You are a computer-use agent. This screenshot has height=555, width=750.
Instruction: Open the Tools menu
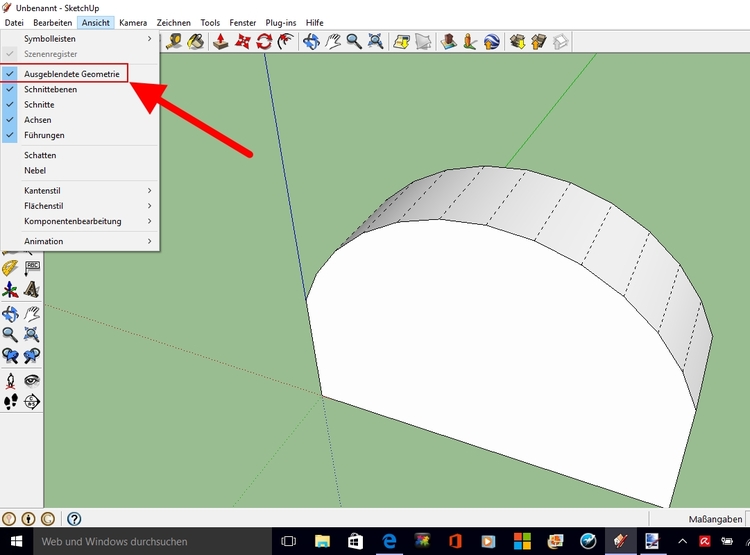point(210,22)
